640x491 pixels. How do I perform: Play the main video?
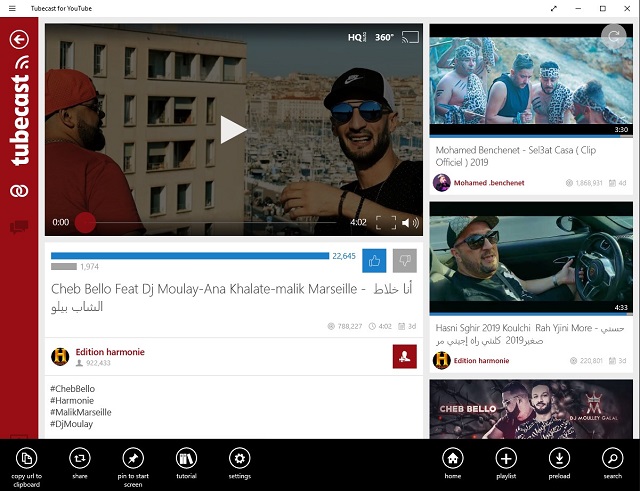pyautogui.click(x=233, y=130)
